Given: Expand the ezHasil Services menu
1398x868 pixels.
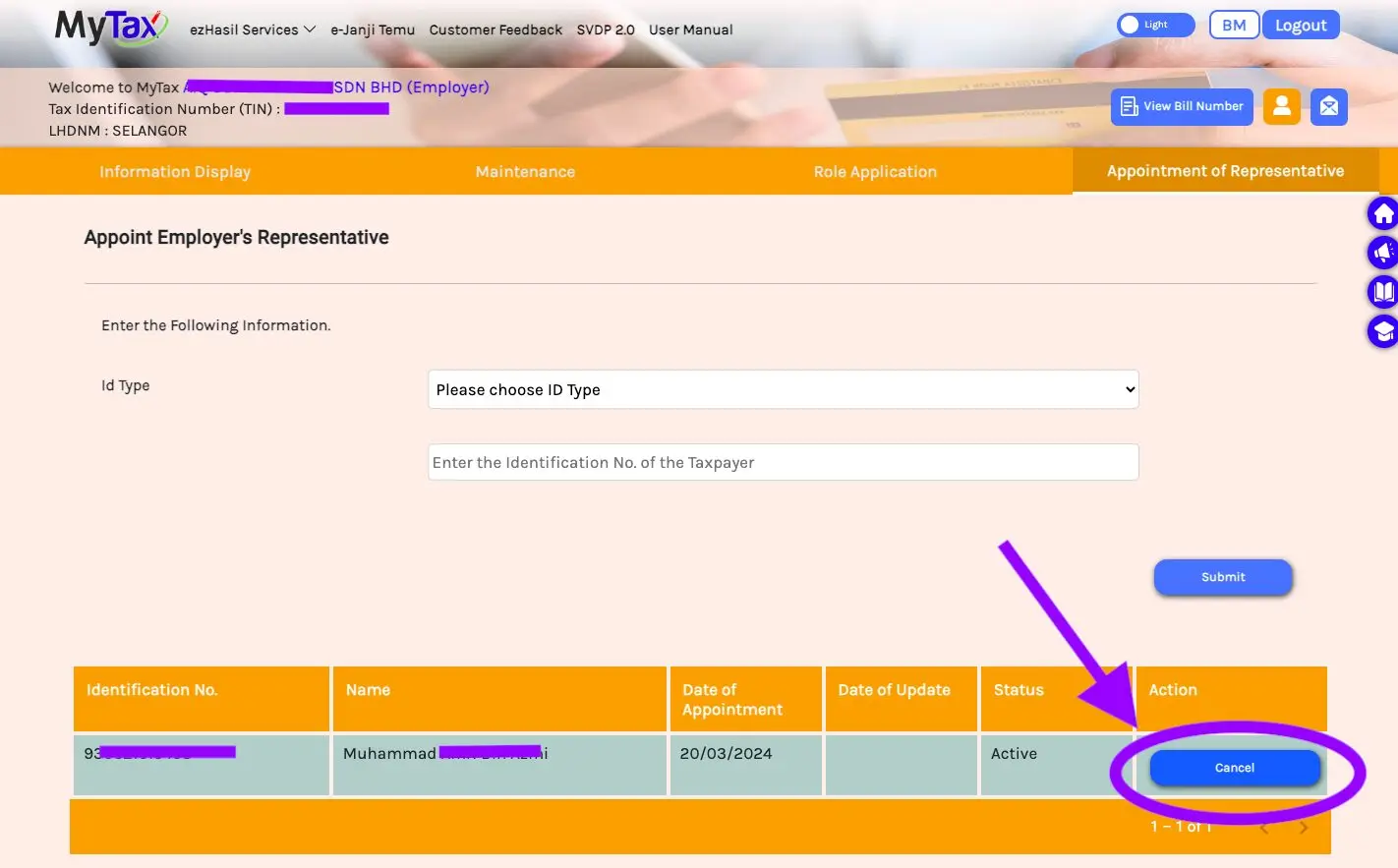Looking at the screenshot, I should point(253,29).
